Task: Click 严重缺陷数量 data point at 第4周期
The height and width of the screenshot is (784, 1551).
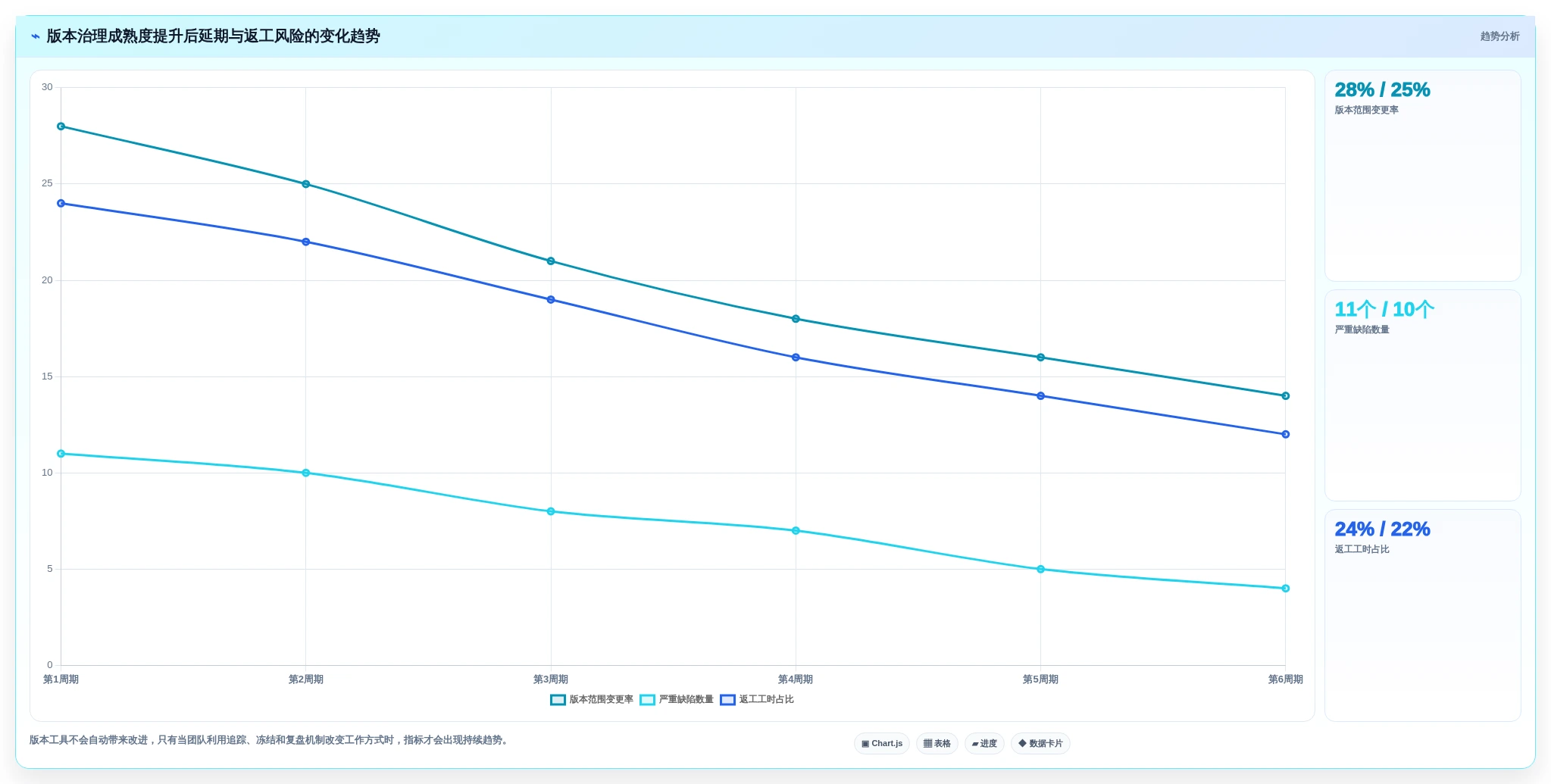Action: pyautogui.click(x=796, y=531)
